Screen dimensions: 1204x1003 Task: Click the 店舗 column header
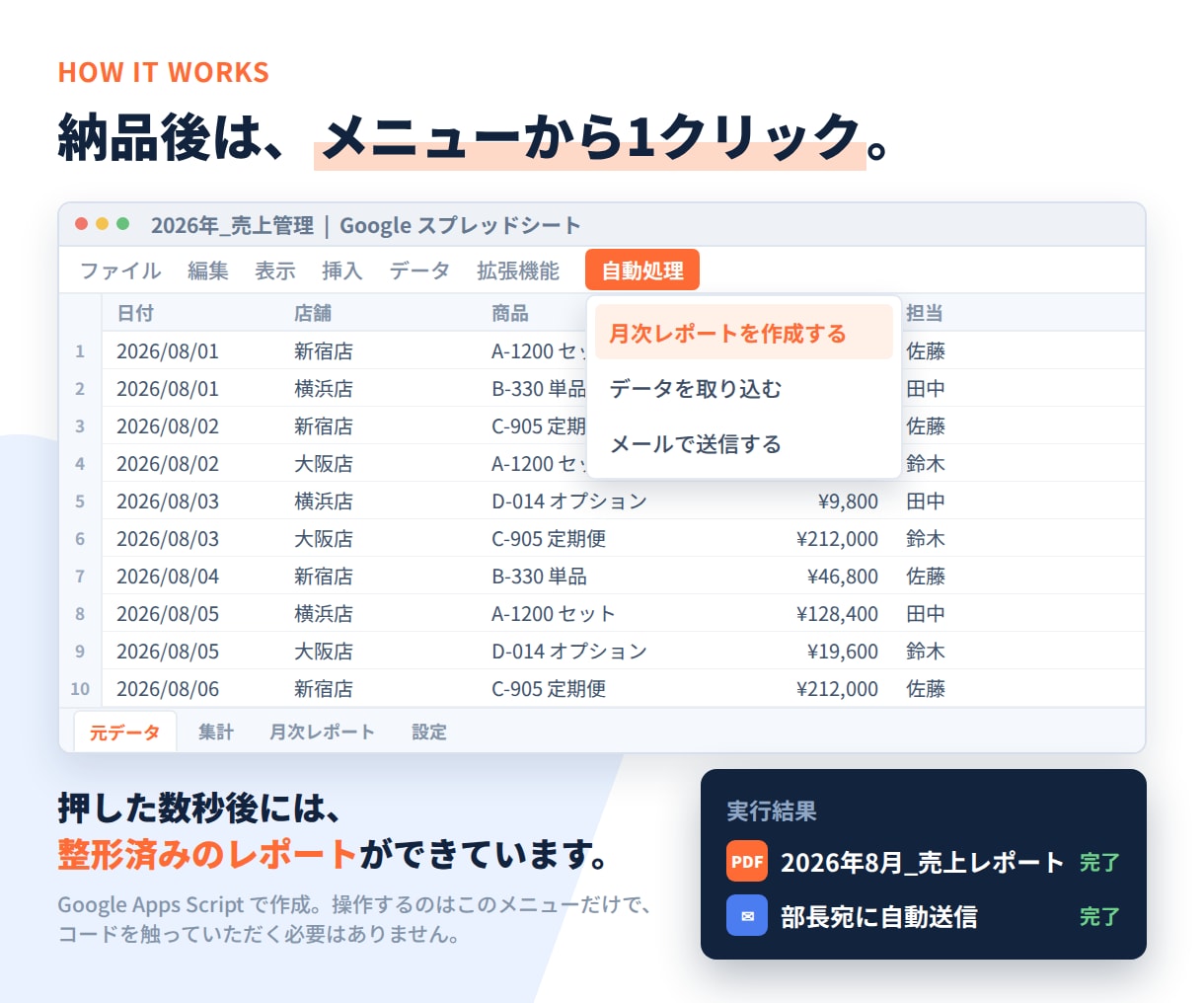tap(313, 313)
